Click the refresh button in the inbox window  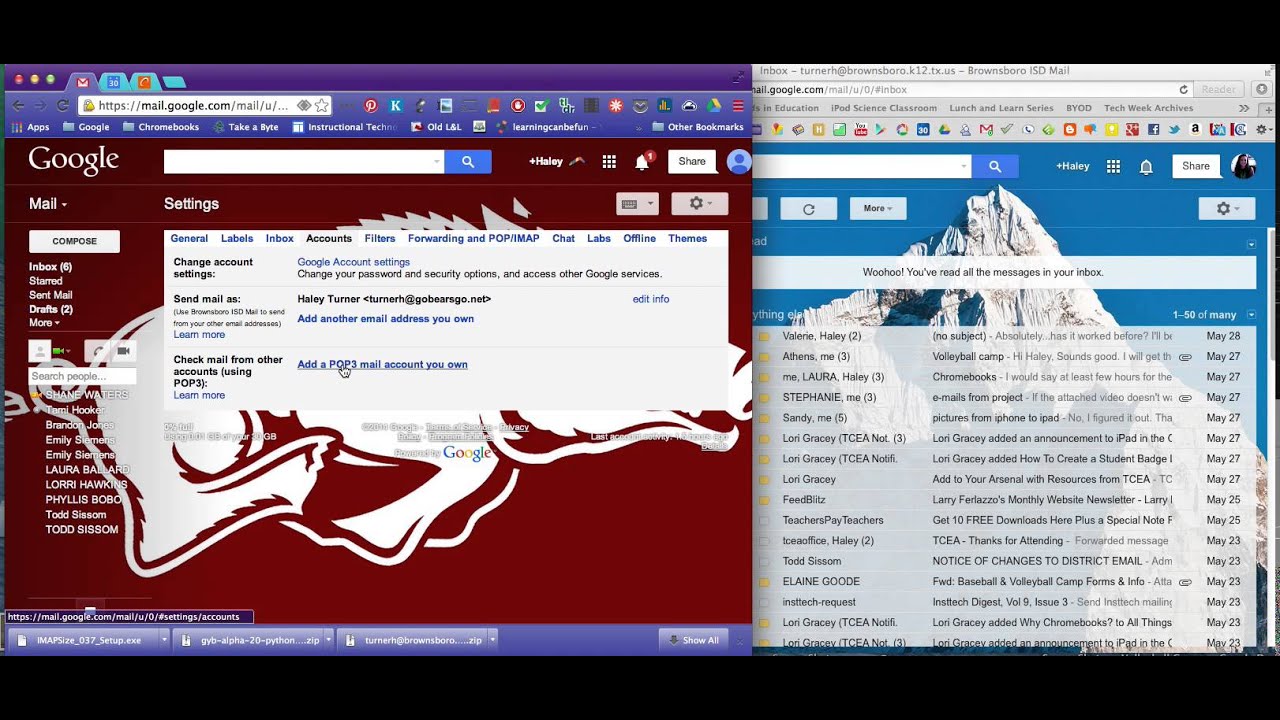pyautogui.click(x=809, y=208)
